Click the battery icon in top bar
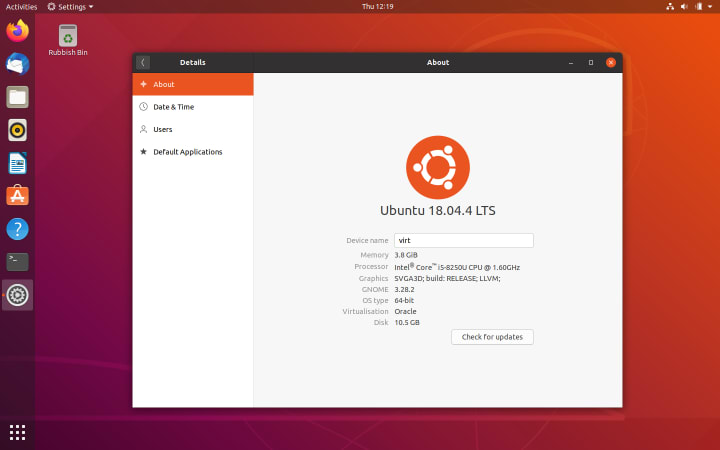The width and height of the screenshot is (720, 450). tap(698, 6)
